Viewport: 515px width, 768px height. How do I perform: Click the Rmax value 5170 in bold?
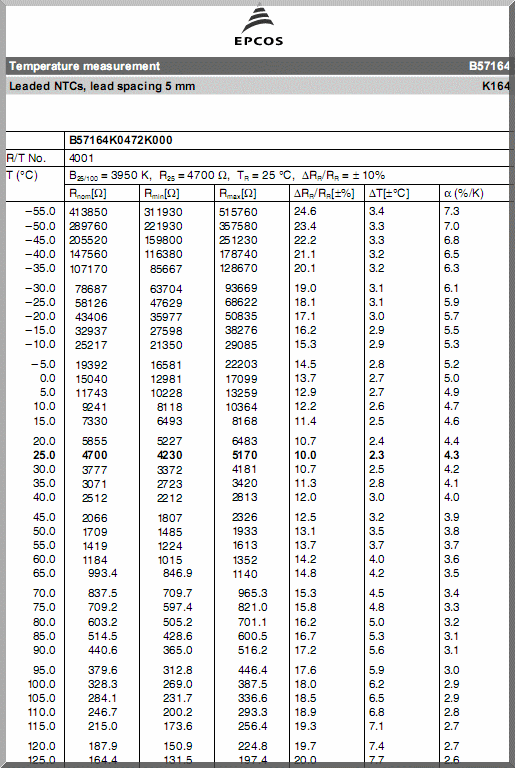point(245,455)
